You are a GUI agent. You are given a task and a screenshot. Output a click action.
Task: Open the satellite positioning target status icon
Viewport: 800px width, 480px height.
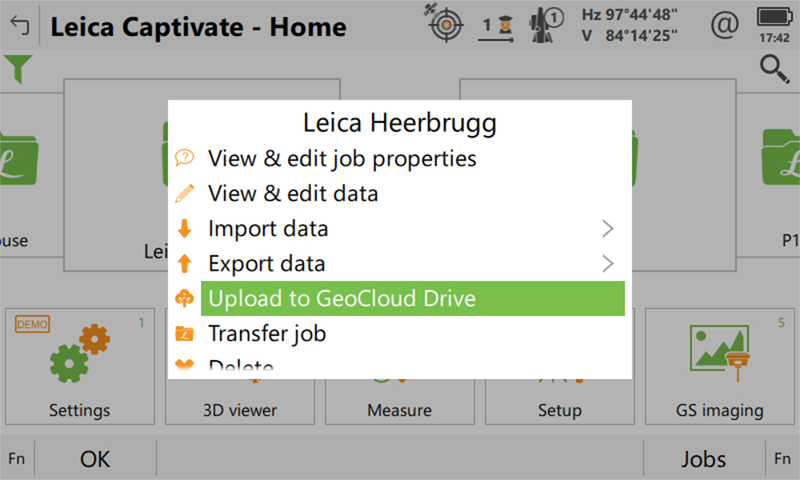coord(444,25)
